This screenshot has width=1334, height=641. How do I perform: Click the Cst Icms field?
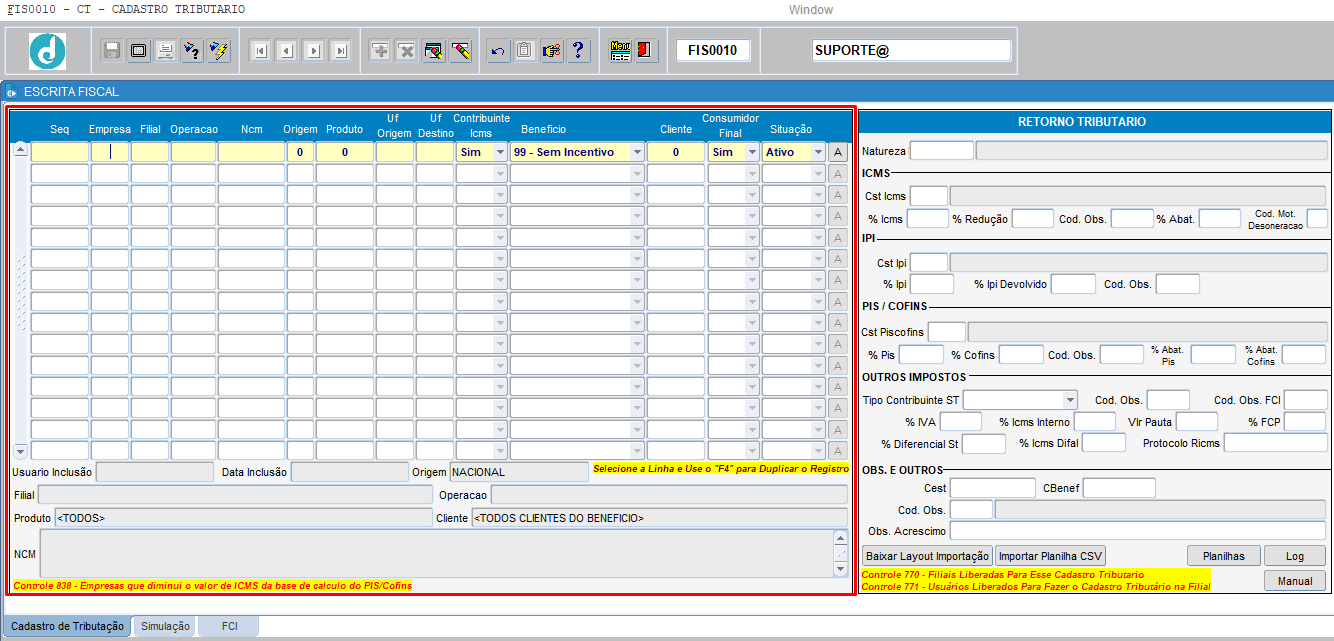point(929,196)
